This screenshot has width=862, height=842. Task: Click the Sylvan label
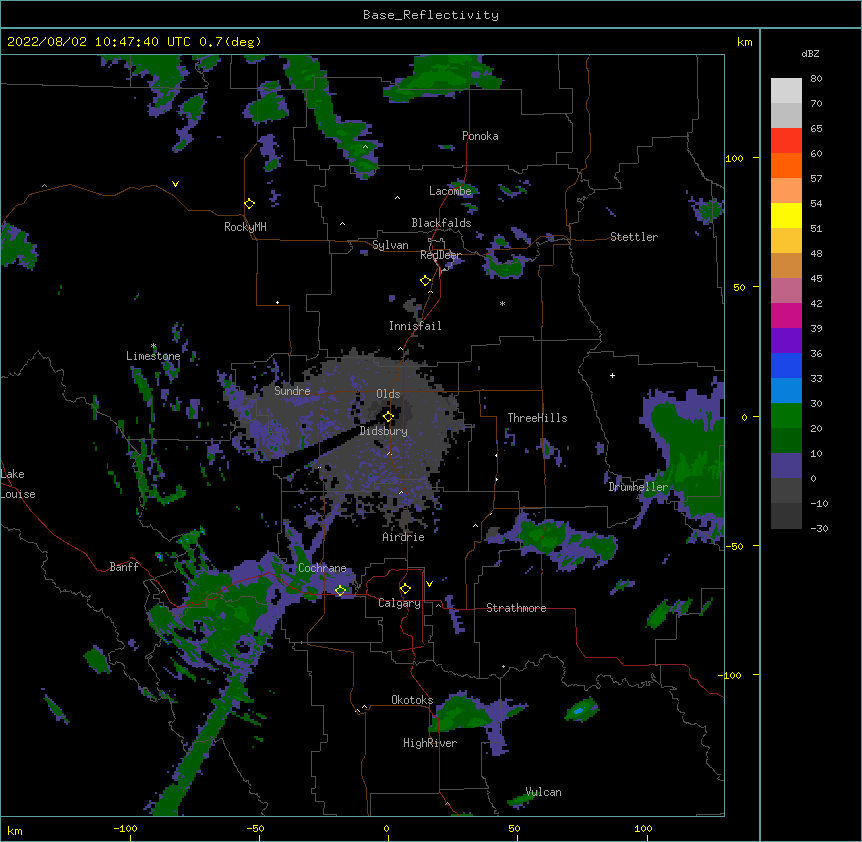pyautogui.click(x=390, y=245)
